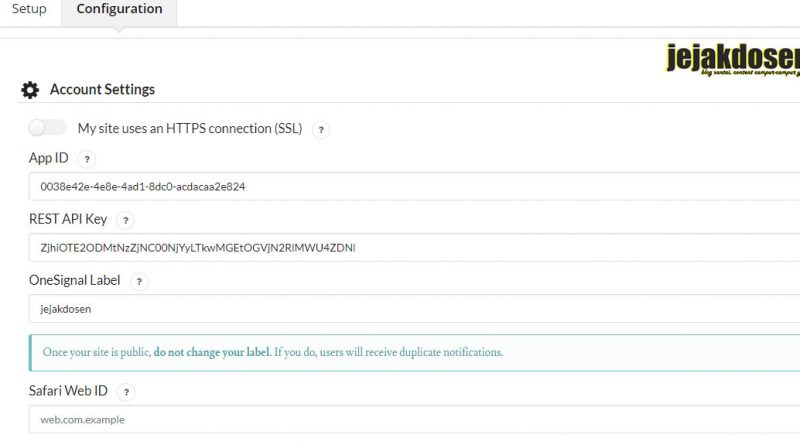The width and height of the screenshot is (800, 445).
Task: Open help icon beside OneSignal Label
Action: click(x=139, y=281)
